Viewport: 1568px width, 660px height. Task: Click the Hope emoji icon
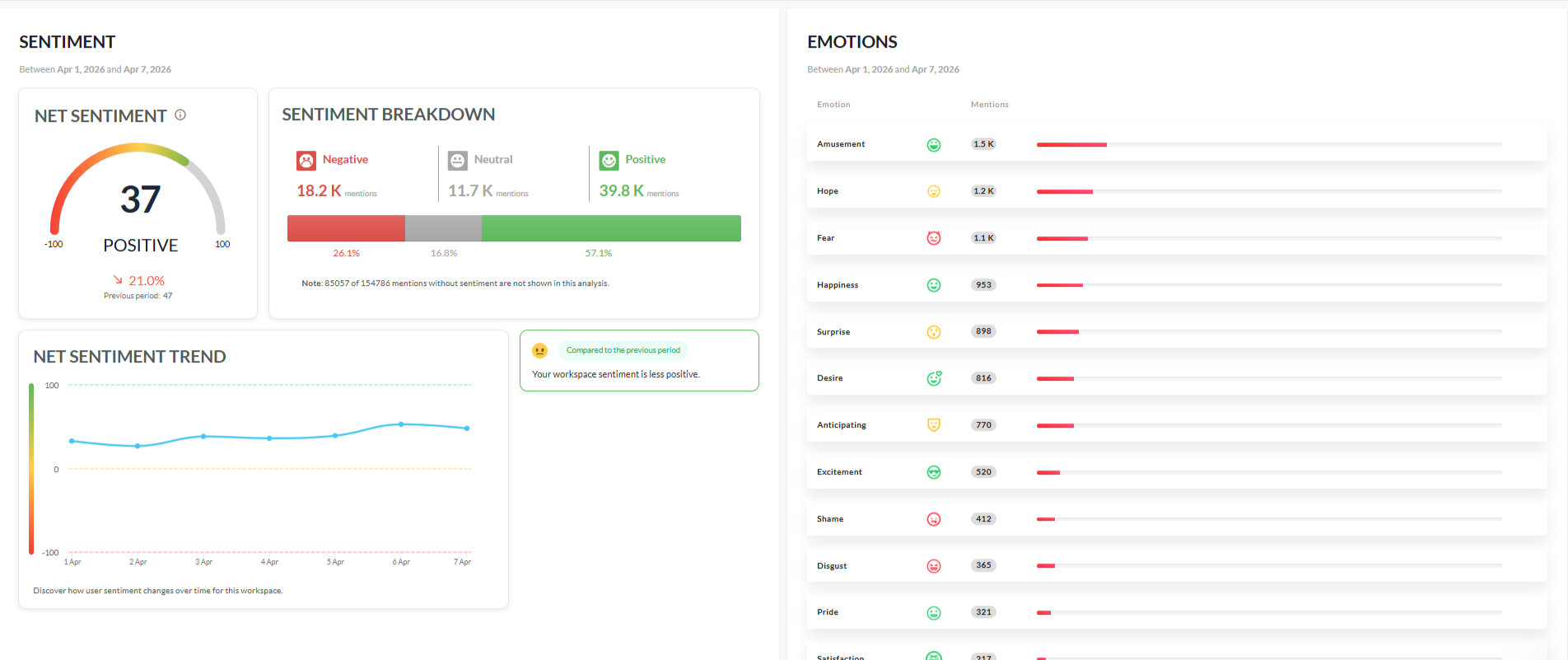(x=934, y=191)
